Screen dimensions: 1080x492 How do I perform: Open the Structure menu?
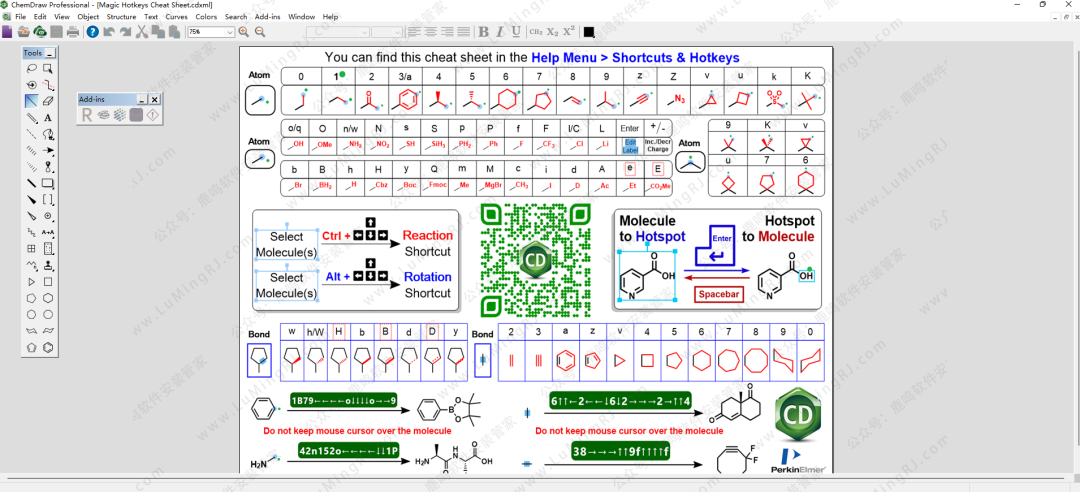click(x=121, y=17)
